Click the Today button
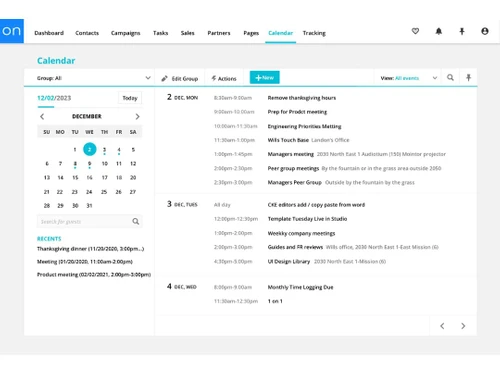Image resolution: width=500 pixels, height=375 pixels. pyautogui.click(x=130, y=98)
